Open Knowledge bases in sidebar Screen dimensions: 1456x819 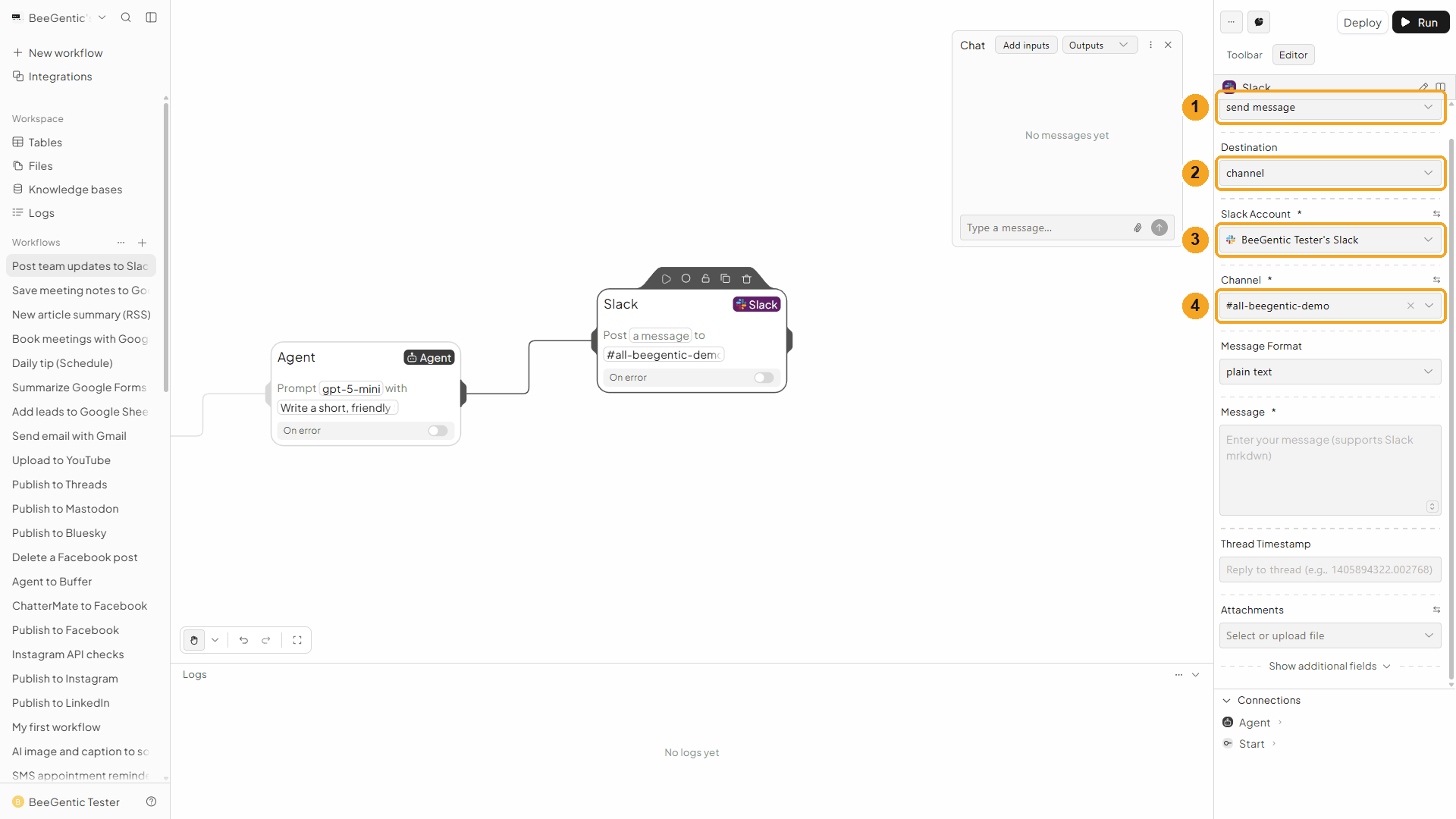pyautogui.click(x=75, y=190)
